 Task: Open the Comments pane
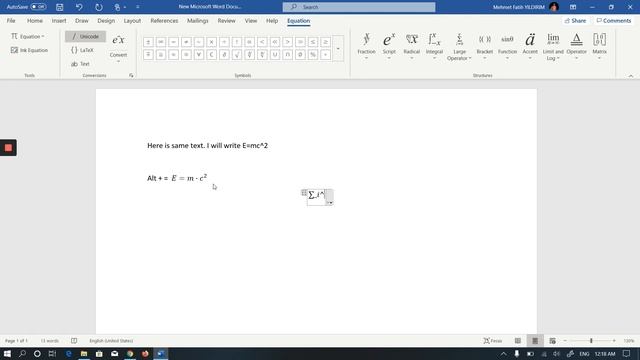[613, 21]
